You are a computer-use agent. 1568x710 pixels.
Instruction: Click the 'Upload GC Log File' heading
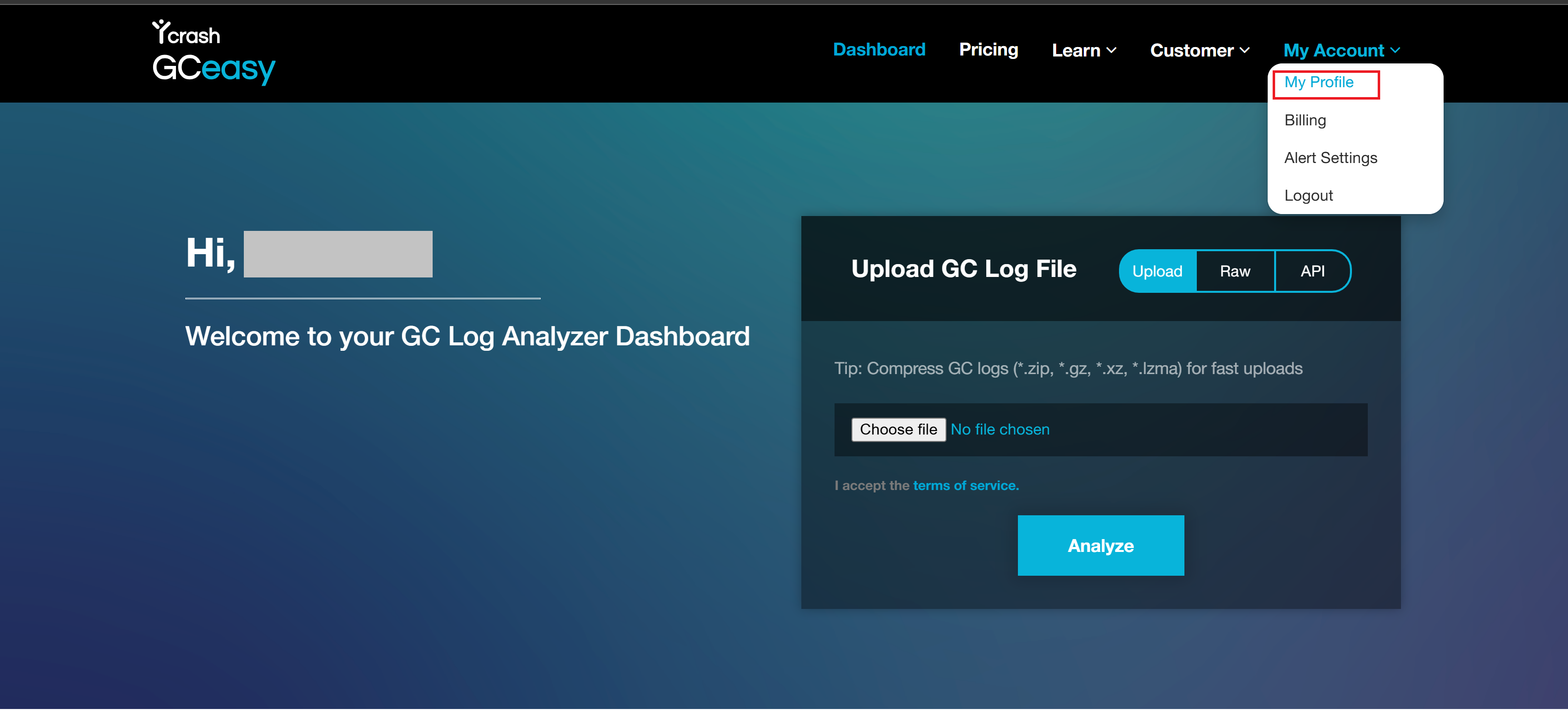point(963,269)
